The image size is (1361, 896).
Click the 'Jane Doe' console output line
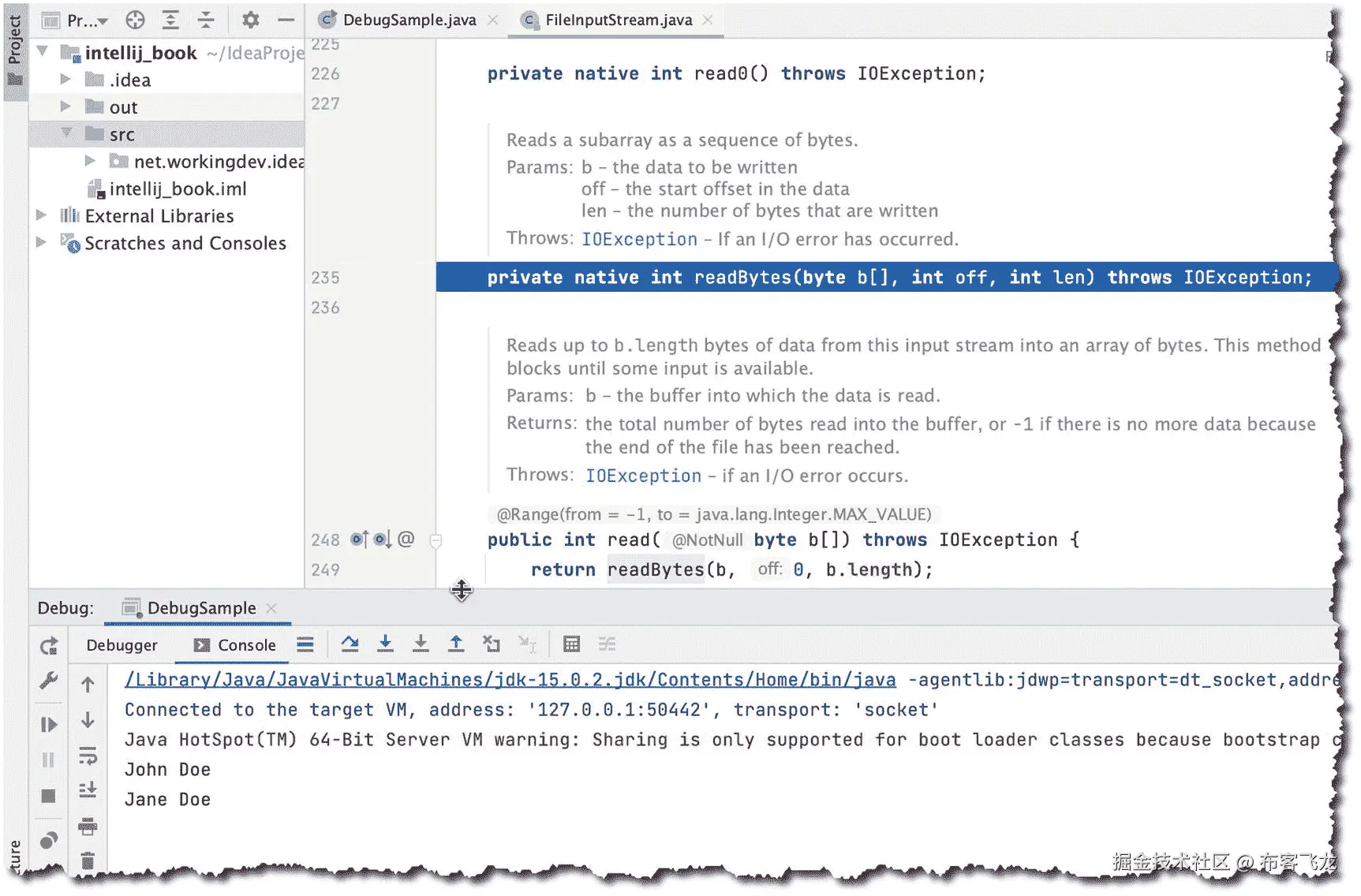point(167,799)
